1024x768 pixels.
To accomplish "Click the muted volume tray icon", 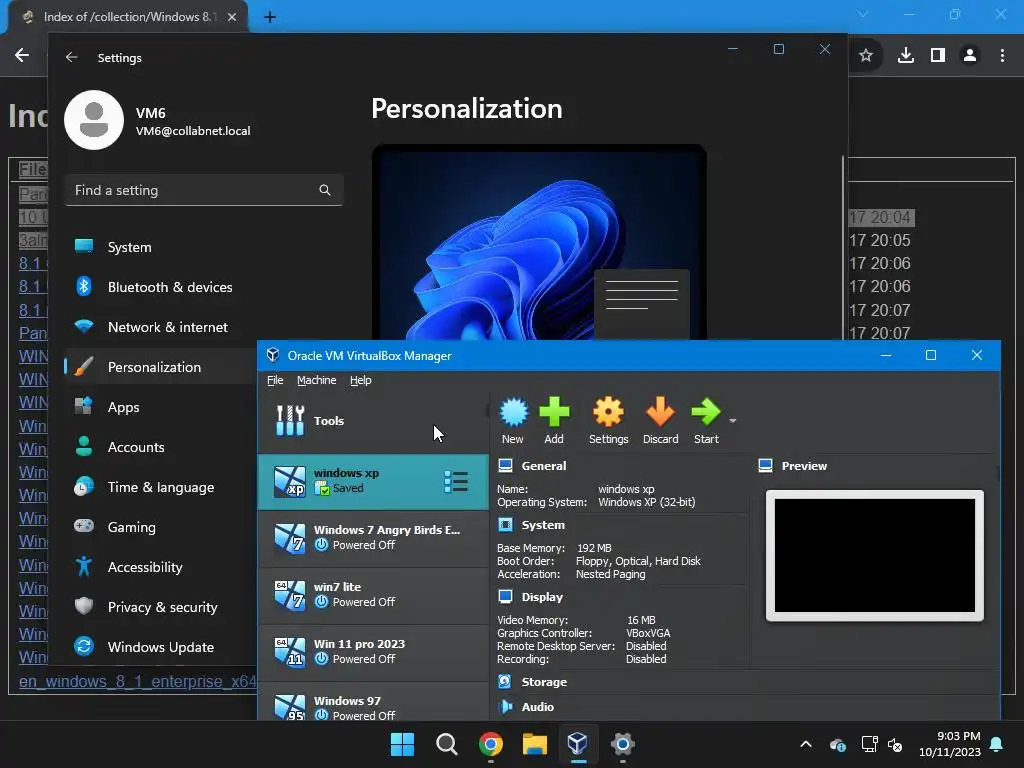I will [x=895, y=744].
